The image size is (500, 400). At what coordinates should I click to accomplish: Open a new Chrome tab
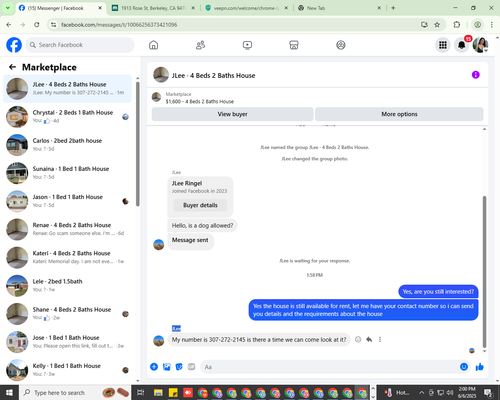[393, 8]
